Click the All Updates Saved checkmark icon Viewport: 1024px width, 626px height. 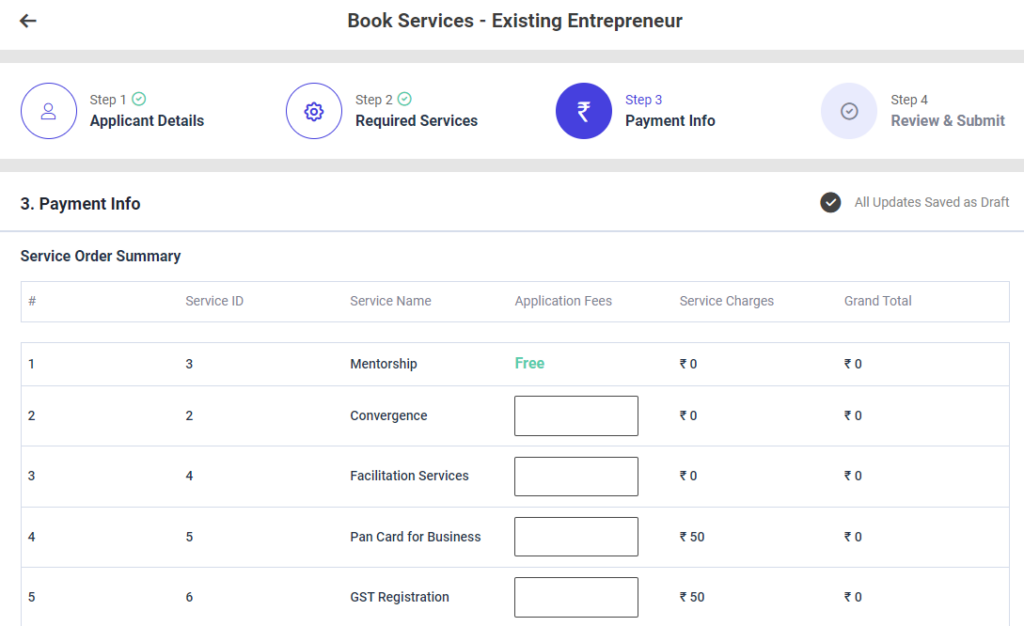pos(830,203)
